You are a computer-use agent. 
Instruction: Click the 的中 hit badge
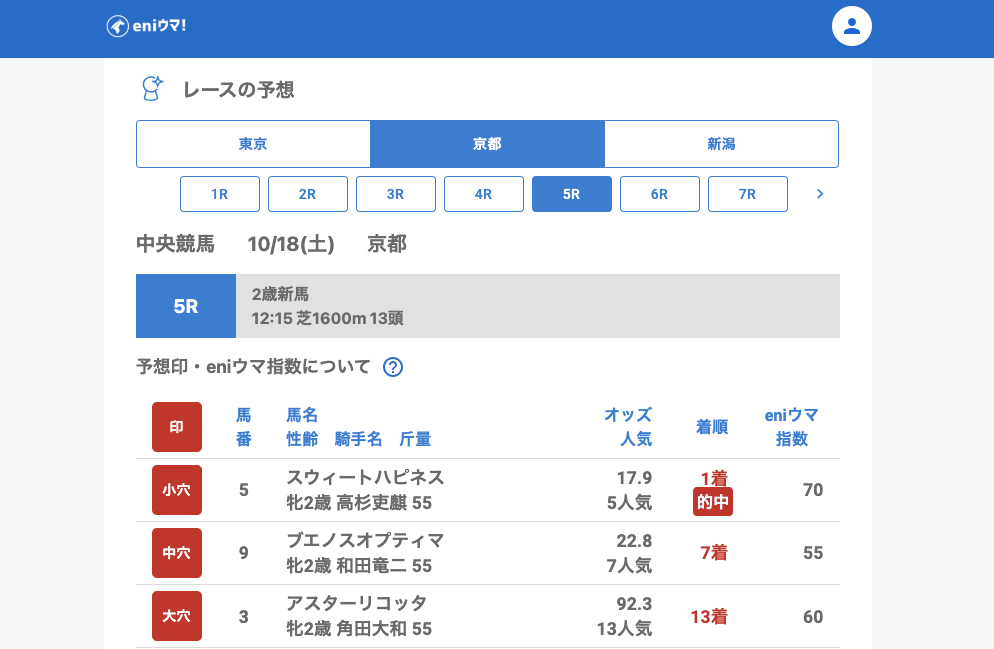[x=712, y=502]
